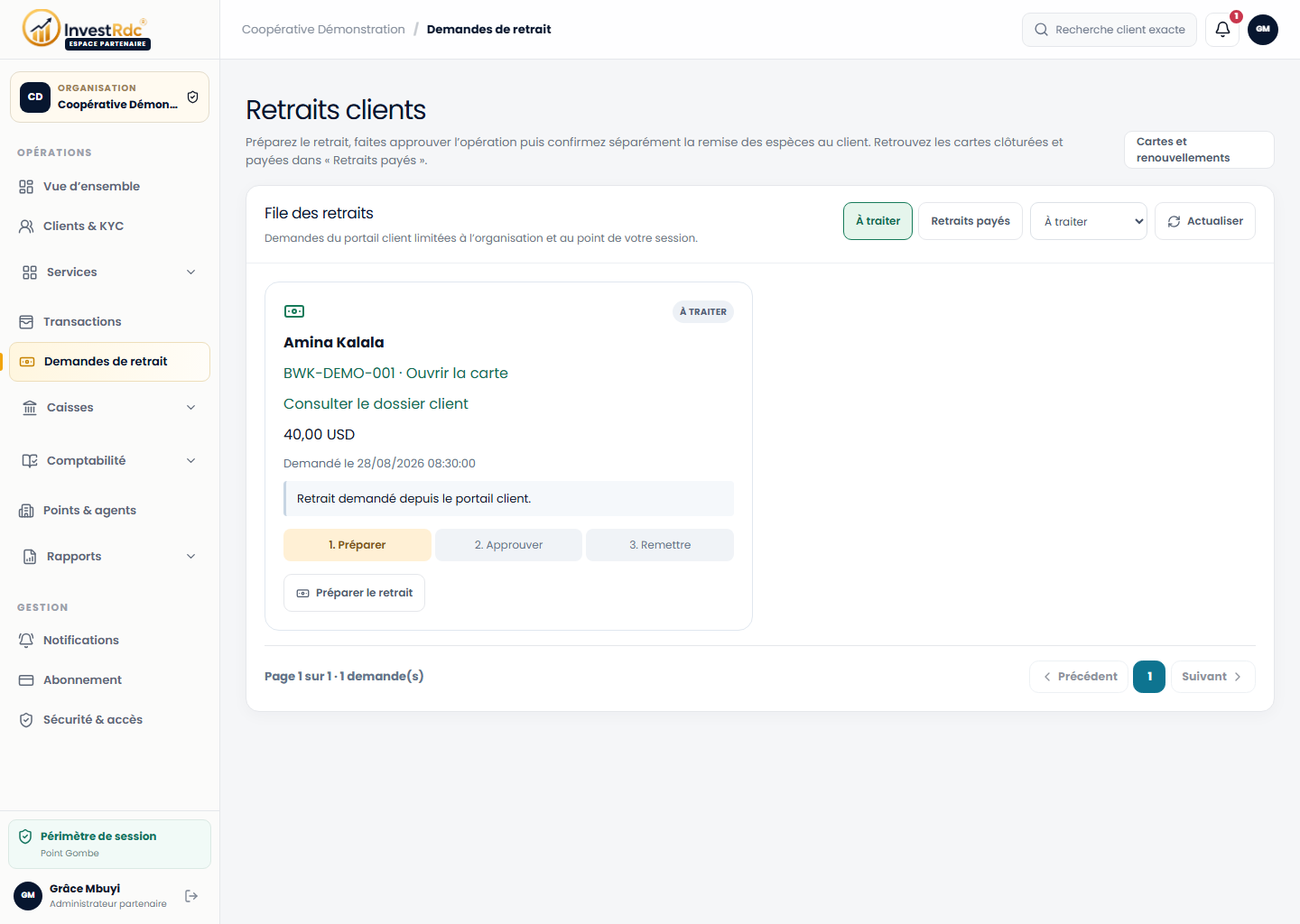The height and width of the screenshot is (924, 1300).
Task: Click the Comptabilité book icon
Action: click(x=30, y=461)
